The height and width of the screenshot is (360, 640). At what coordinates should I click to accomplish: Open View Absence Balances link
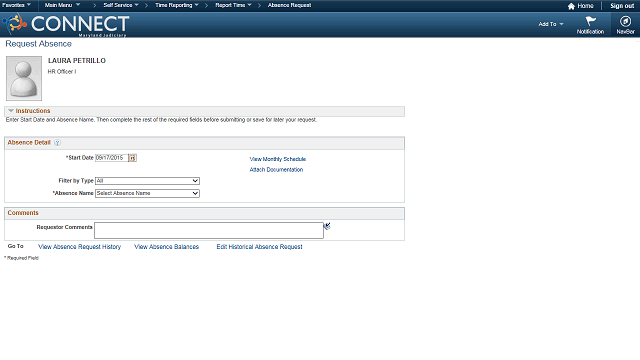tap(167, 247)
